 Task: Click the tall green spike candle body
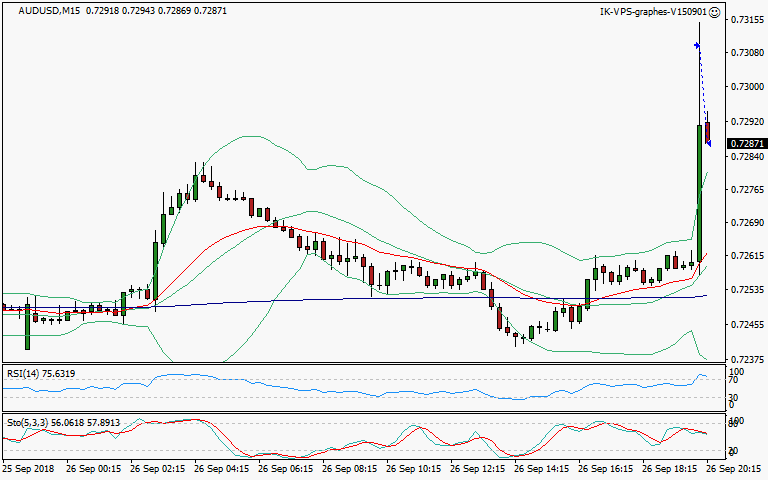click(699, 193)
